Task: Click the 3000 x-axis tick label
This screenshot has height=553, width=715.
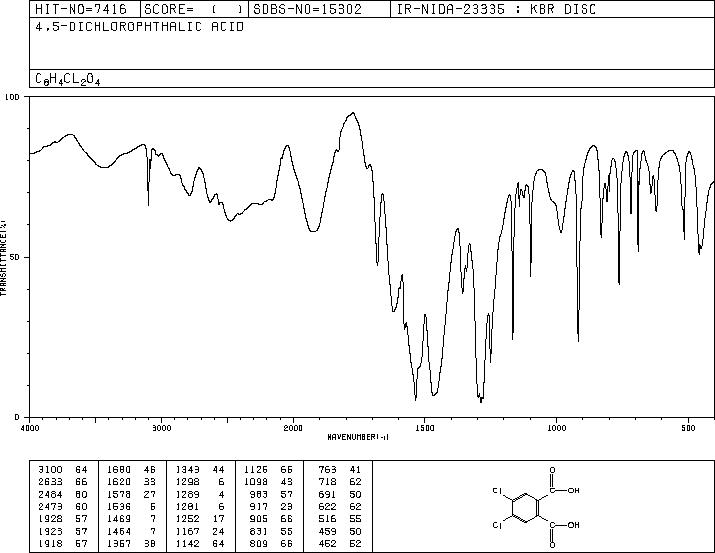Action: (161, 428)
